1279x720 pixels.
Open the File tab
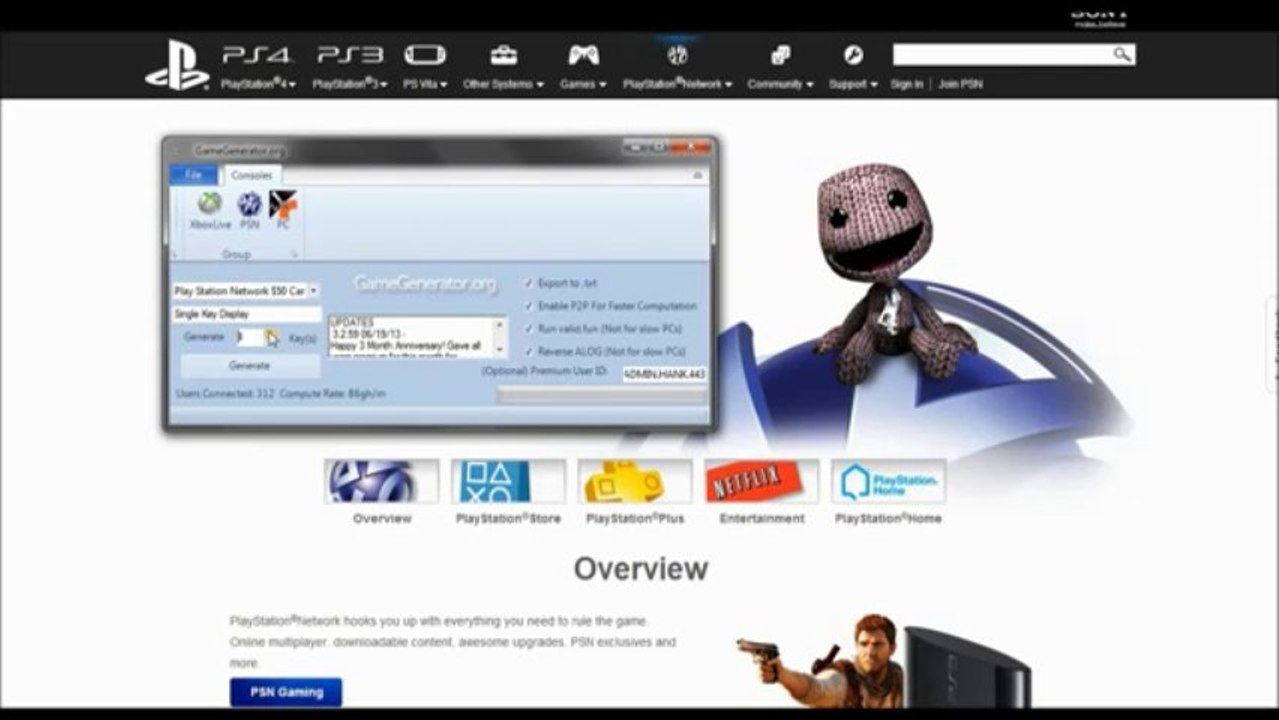193,175
